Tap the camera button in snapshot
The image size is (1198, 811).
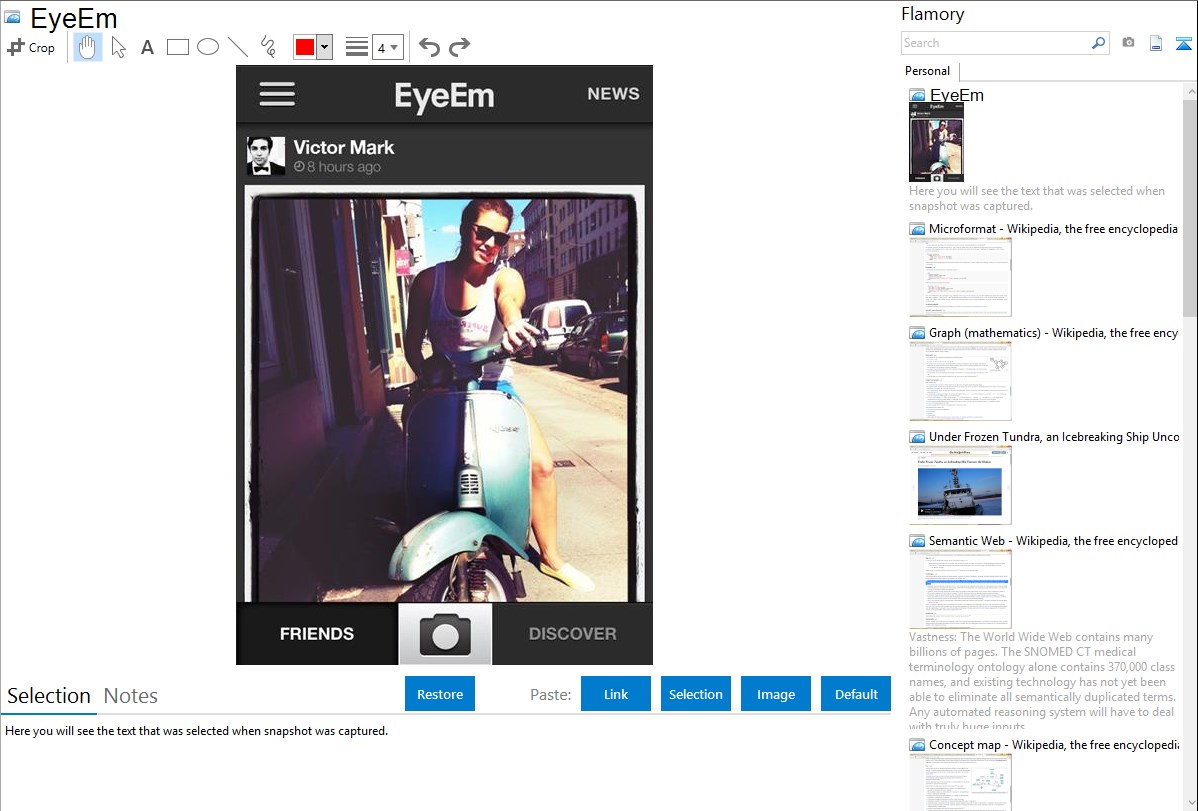pos(445,634)
